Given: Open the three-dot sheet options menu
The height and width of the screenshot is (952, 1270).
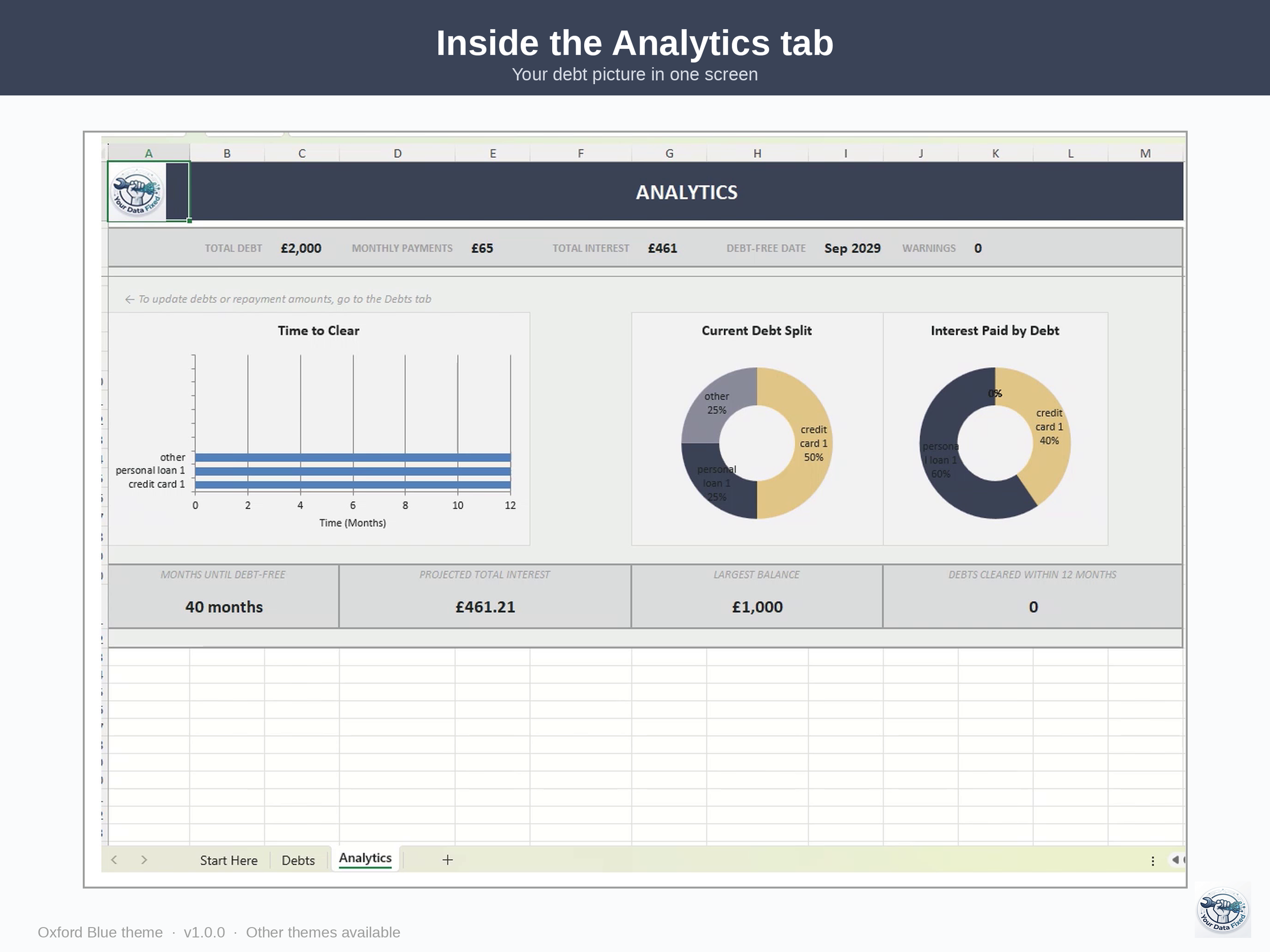Looking at the screenshot, I should (1152, 860).
